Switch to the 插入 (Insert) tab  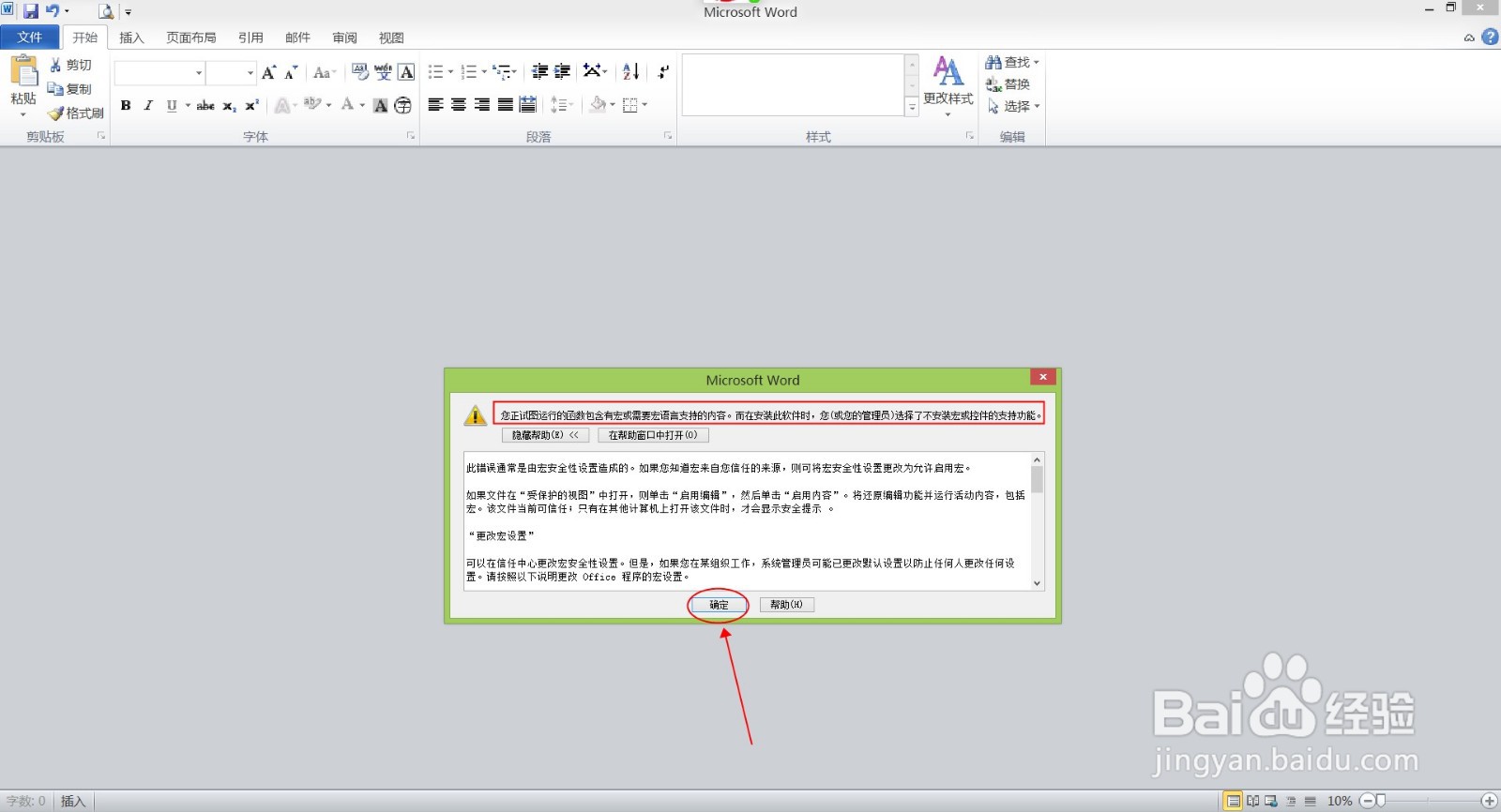131,38
